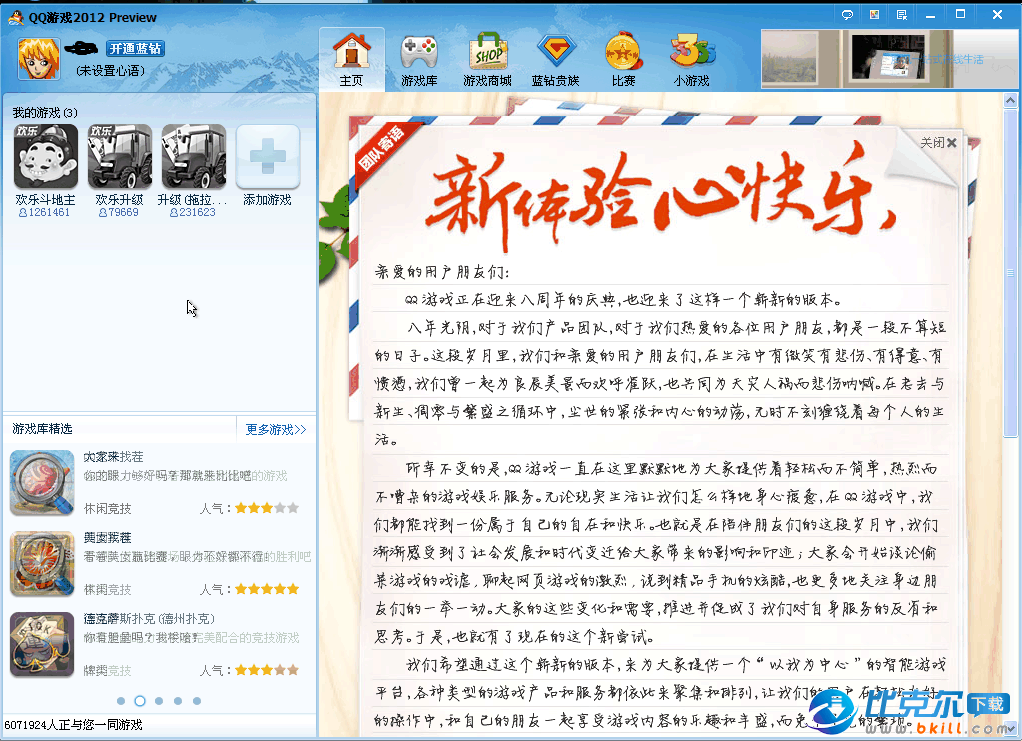Open the 更多游戏>> link

click(276, 429)
